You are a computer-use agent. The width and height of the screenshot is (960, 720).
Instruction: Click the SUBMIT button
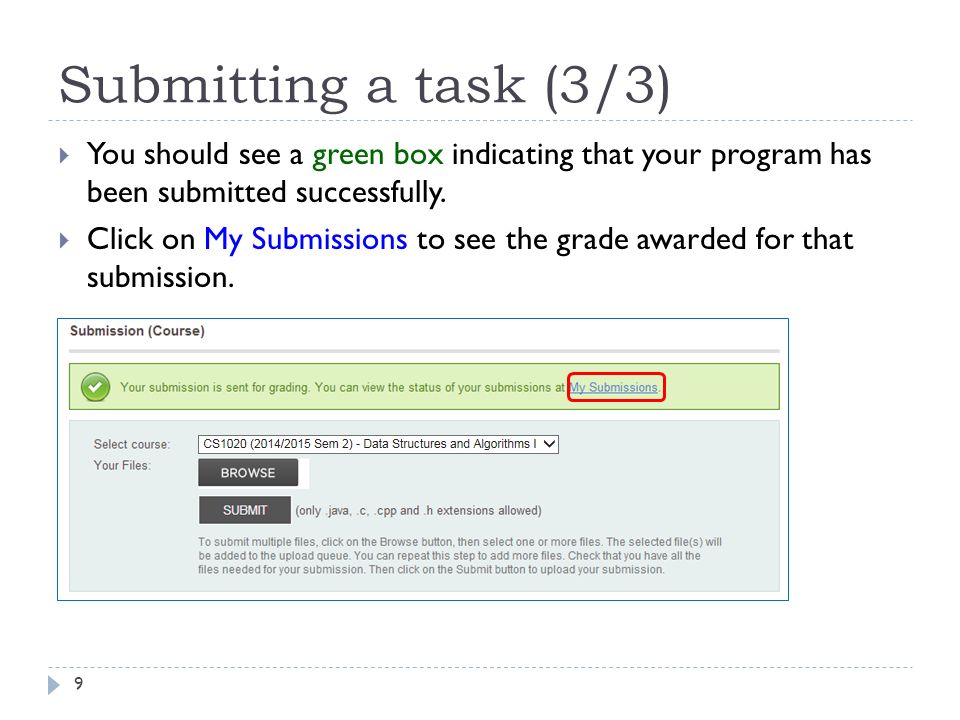point(245,510)
